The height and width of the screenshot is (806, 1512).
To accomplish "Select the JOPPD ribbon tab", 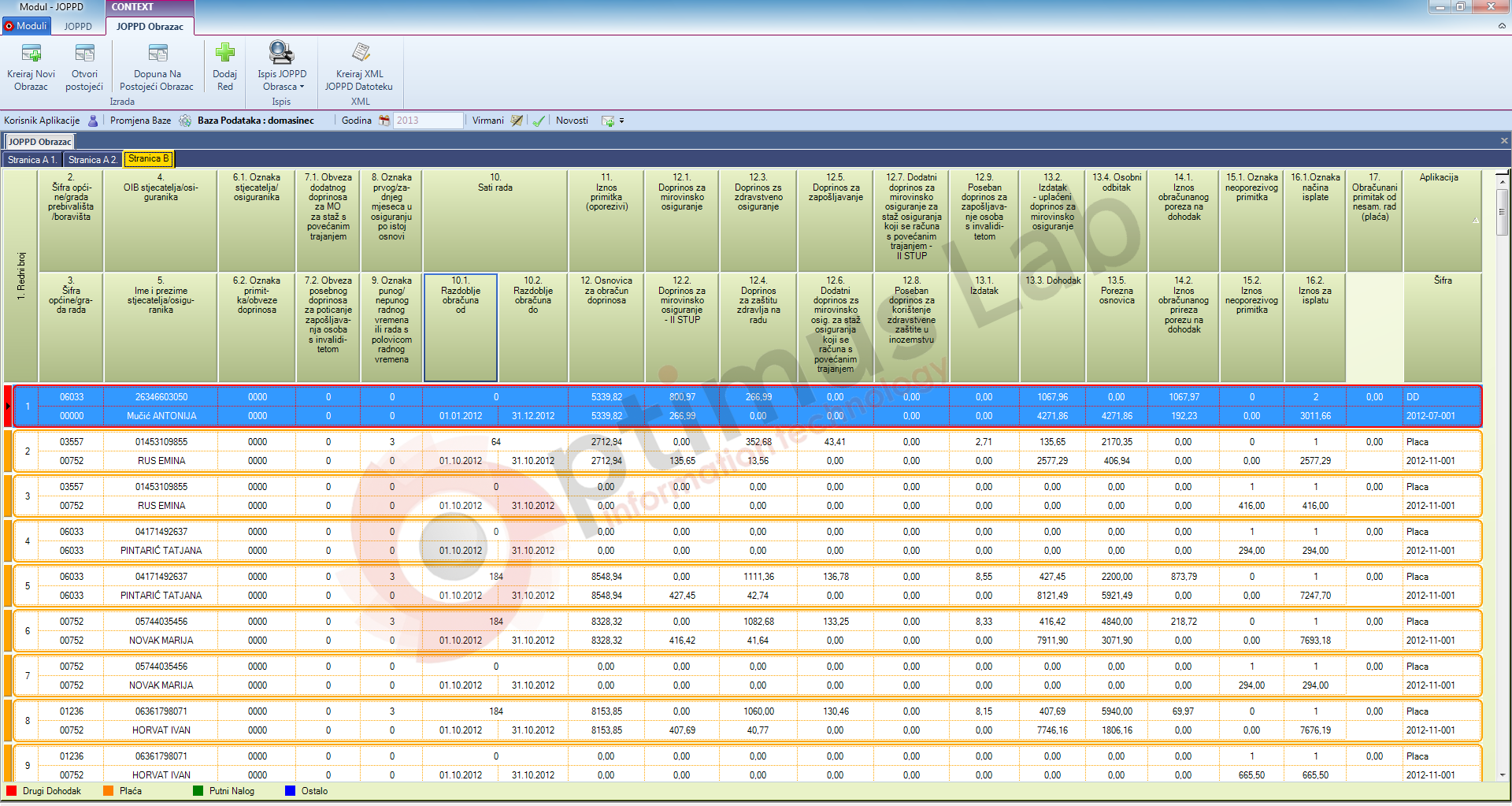I will (x=78, y=26).
